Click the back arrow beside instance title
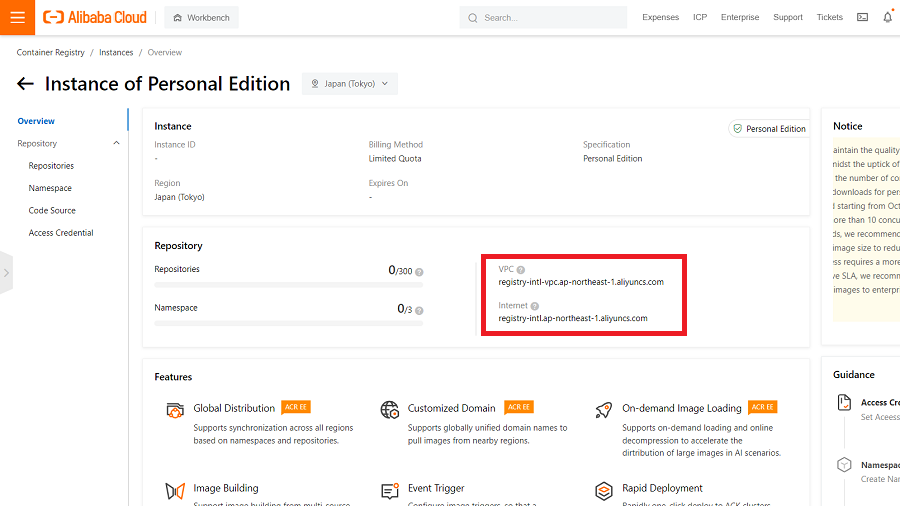The image size is (900, 506). click(25, 84)
